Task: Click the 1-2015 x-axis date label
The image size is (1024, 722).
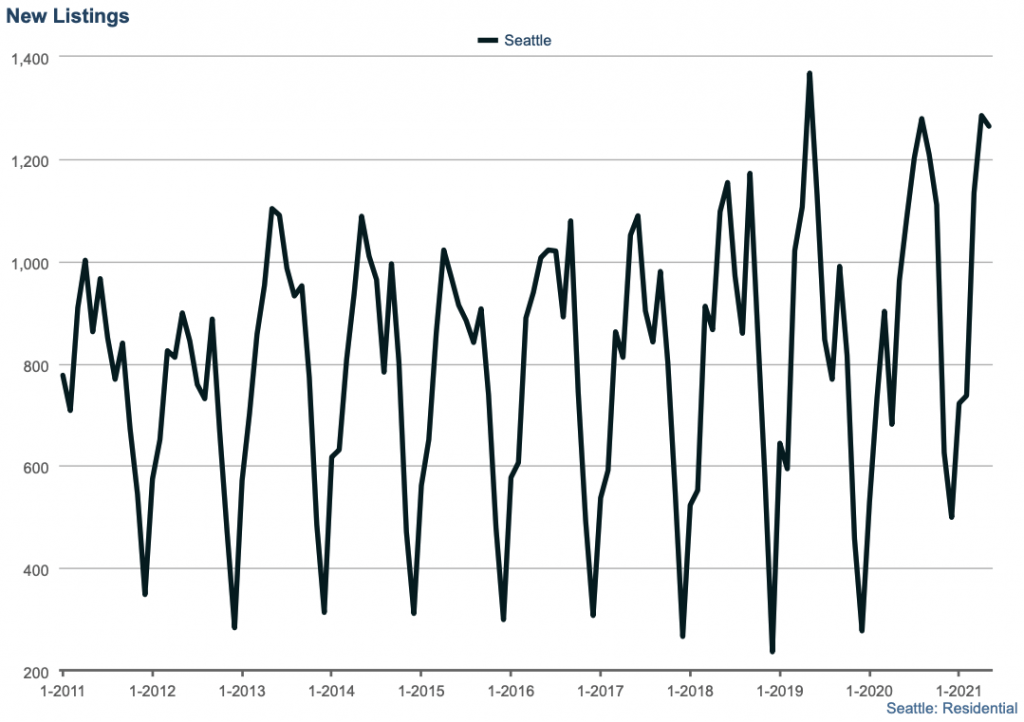Action: 420,691
